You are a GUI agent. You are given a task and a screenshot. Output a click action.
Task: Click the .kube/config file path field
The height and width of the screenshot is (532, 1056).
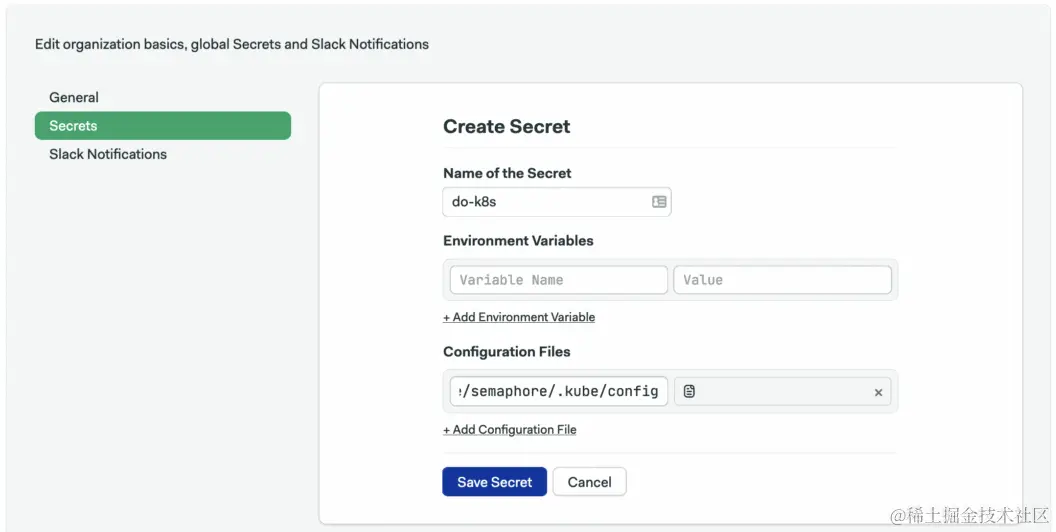click(x=558, y=391)
